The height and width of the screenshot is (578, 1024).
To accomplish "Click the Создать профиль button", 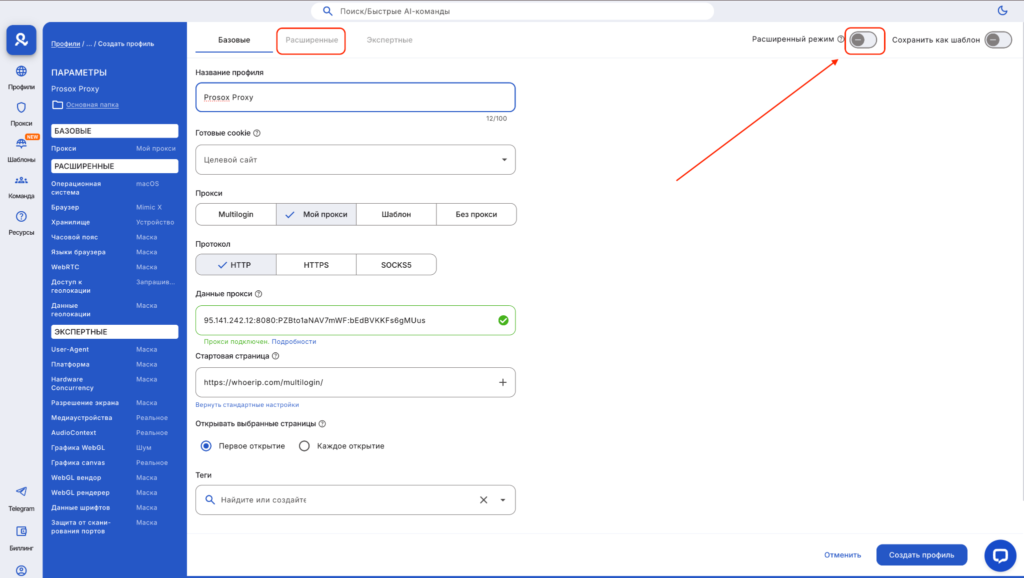I will click(921, 555).
